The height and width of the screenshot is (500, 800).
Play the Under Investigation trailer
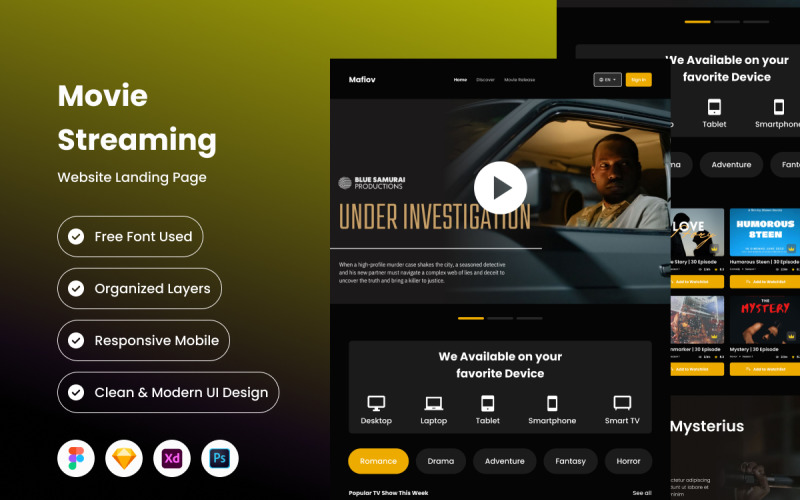pos(500,187)
